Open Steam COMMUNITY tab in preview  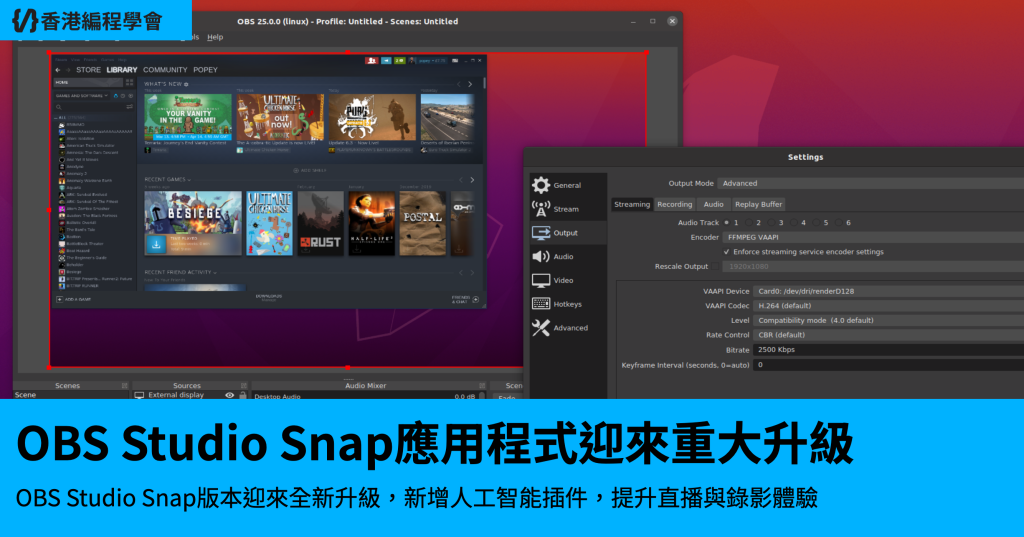[x=165, y=70]
